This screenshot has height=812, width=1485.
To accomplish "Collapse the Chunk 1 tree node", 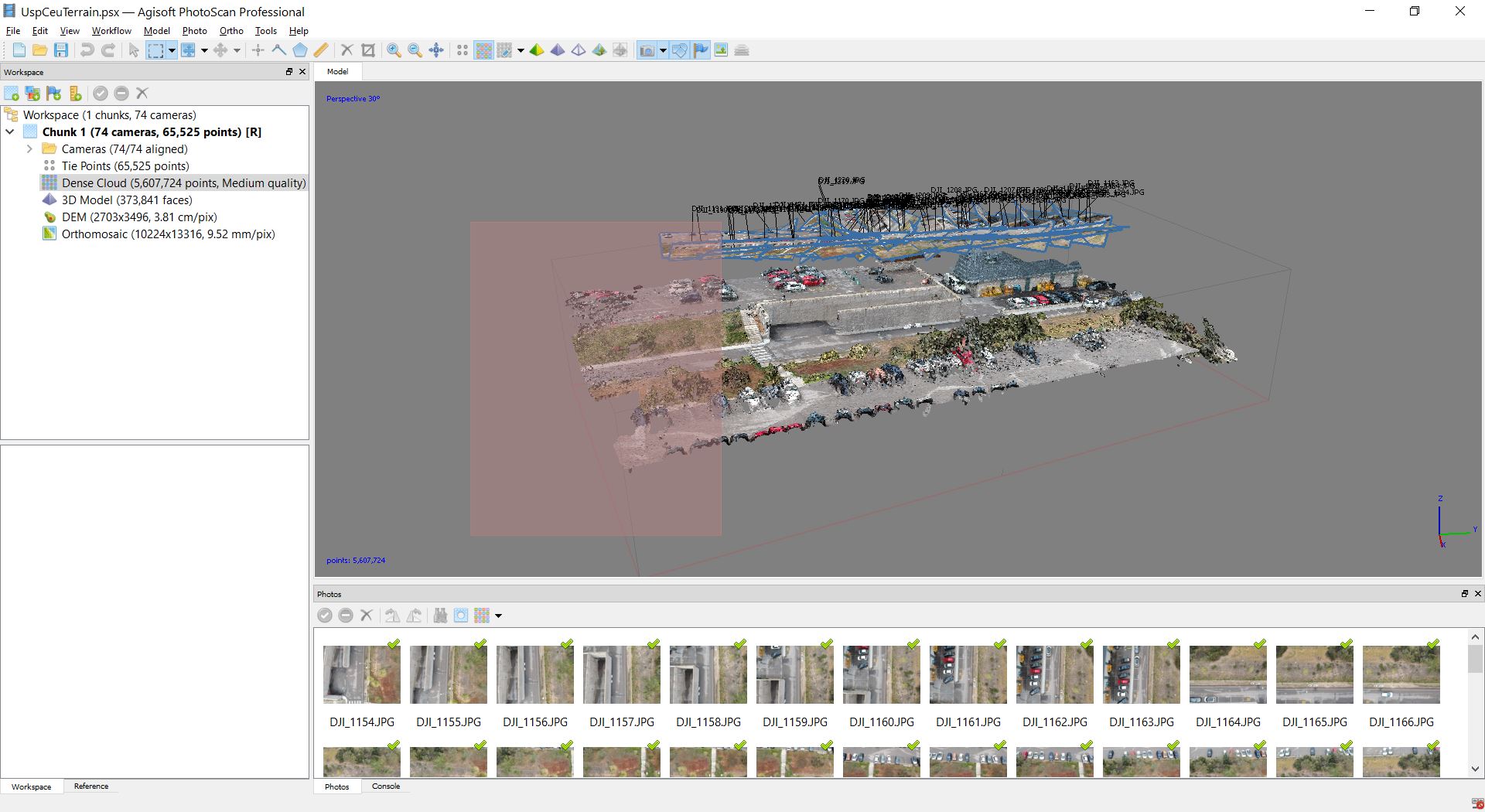I will point(10,131).
